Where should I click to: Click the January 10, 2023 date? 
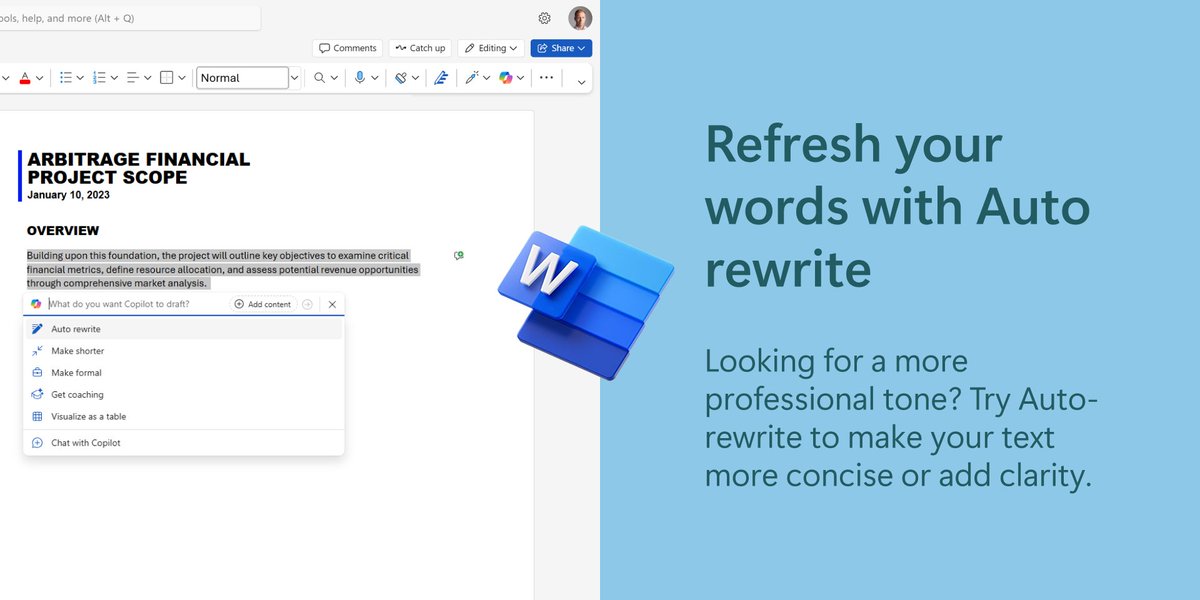click(x=69, y=195)
